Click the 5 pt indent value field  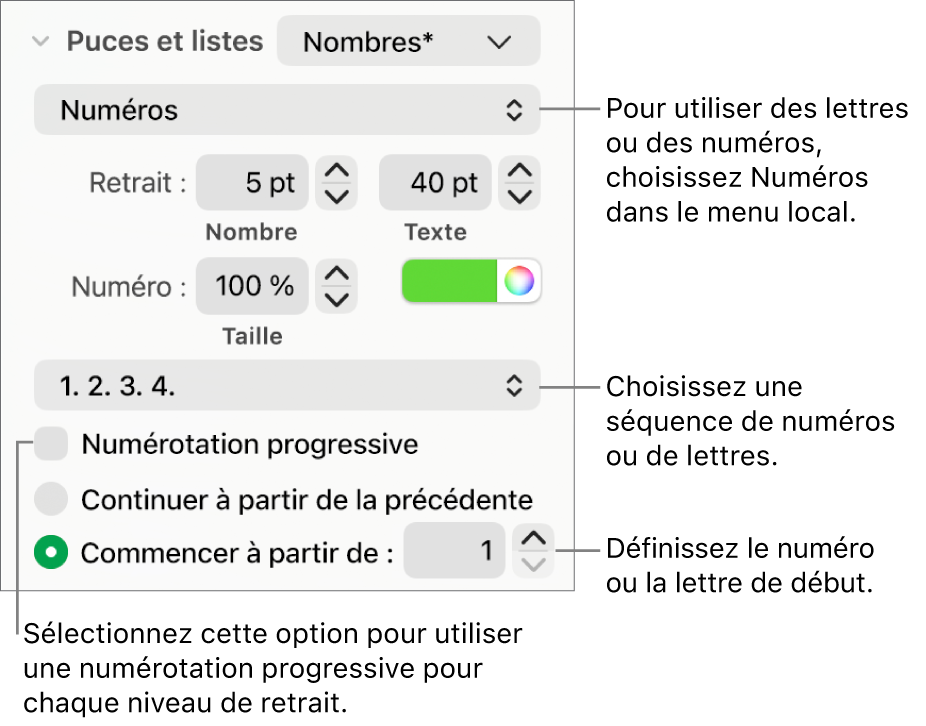pyautogui.click(x=251, y=182)
